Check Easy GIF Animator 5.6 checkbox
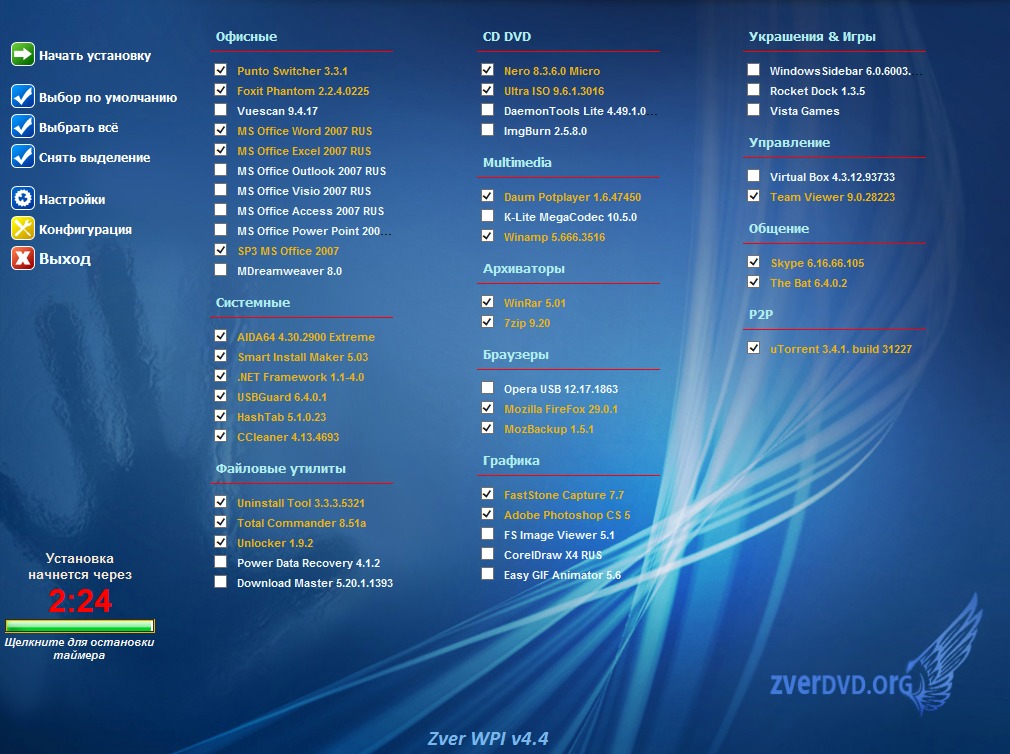This screenshot has height=754, width=1010. coord(487,574)
